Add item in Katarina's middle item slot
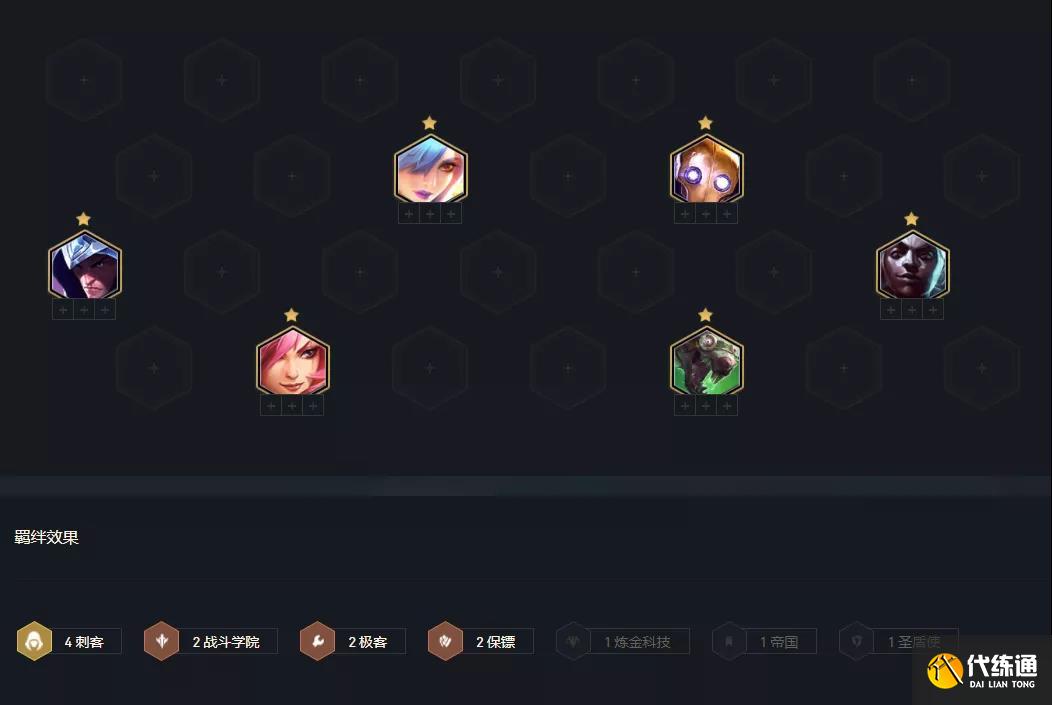The height and width of the screenshot is (705, 1052). coord(292,406)
